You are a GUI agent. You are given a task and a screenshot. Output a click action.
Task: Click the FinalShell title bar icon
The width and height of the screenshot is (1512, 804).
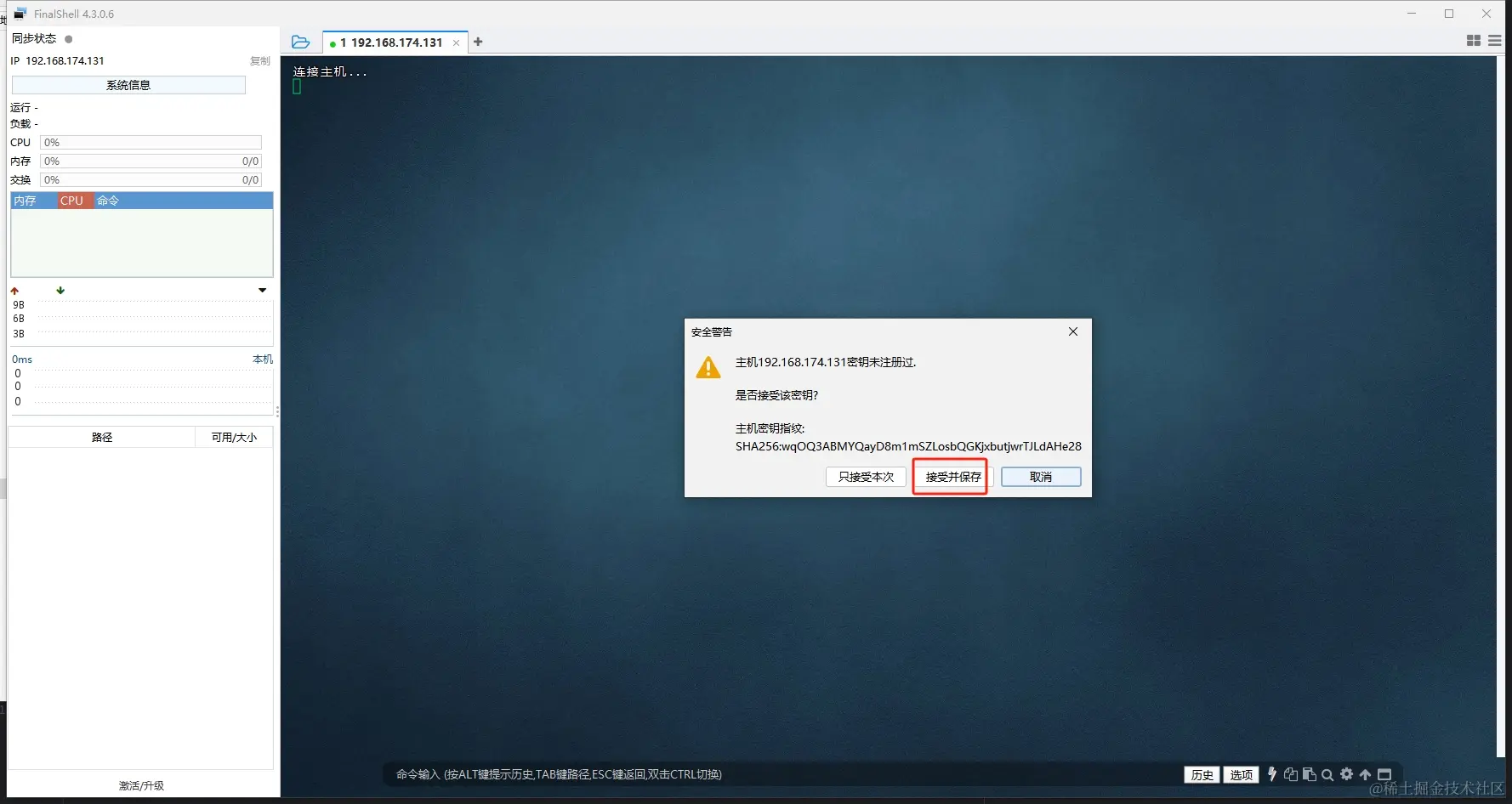click(20, 14)
